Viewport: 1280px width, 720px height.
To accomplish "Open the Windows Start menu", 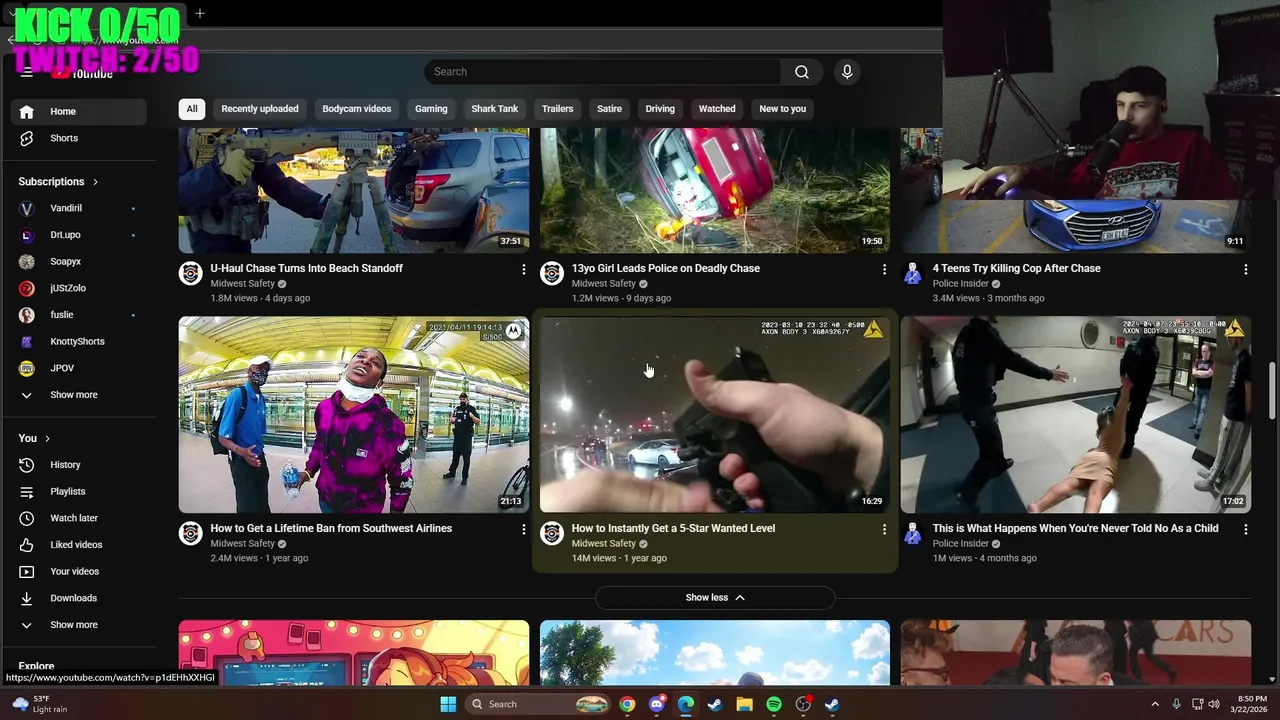I will [448, 704].
